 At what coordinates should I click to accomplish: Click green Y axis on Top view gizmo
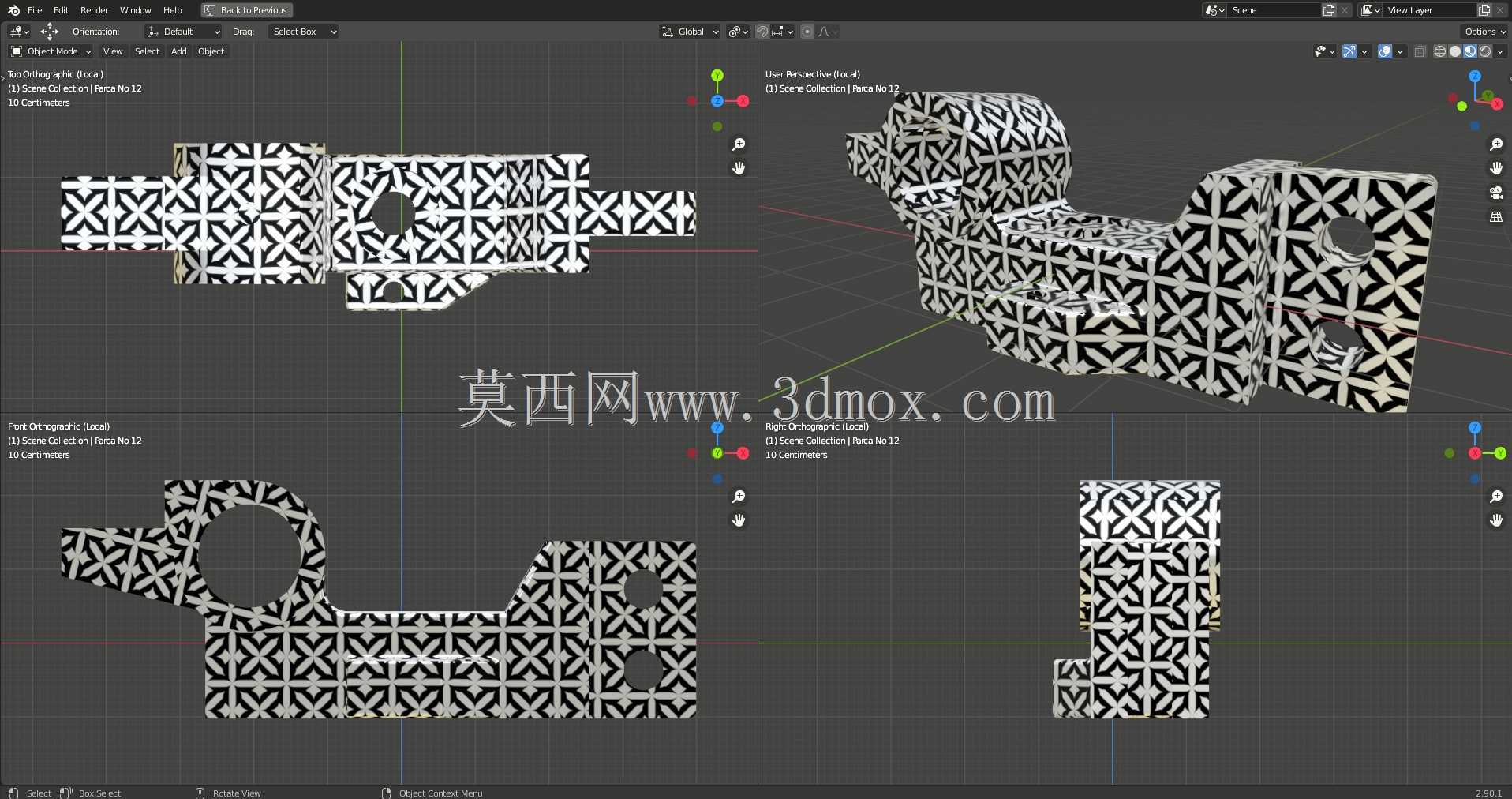tap(717, 76)
